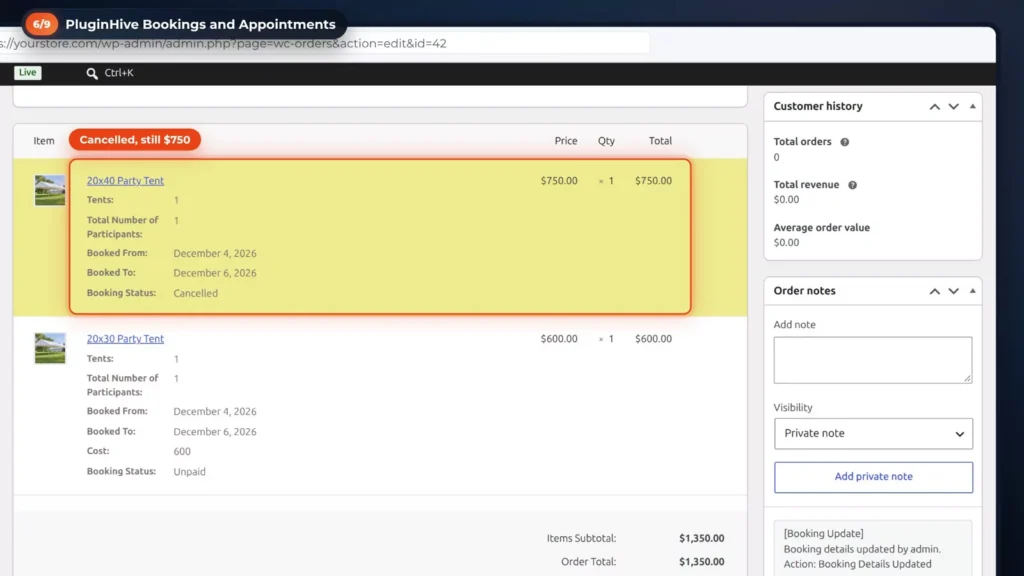1024x576 pixels.
Task: Focus the Add note text area
Action: click(x=873, y=360)
